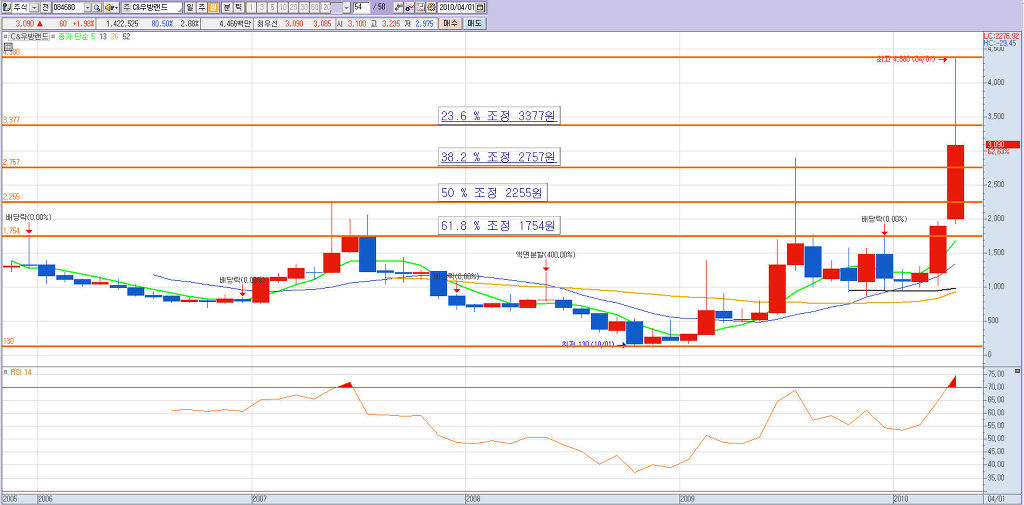Open the calendar date picker icon
This screenshot has height=505, width=1024.
point(481,7)
